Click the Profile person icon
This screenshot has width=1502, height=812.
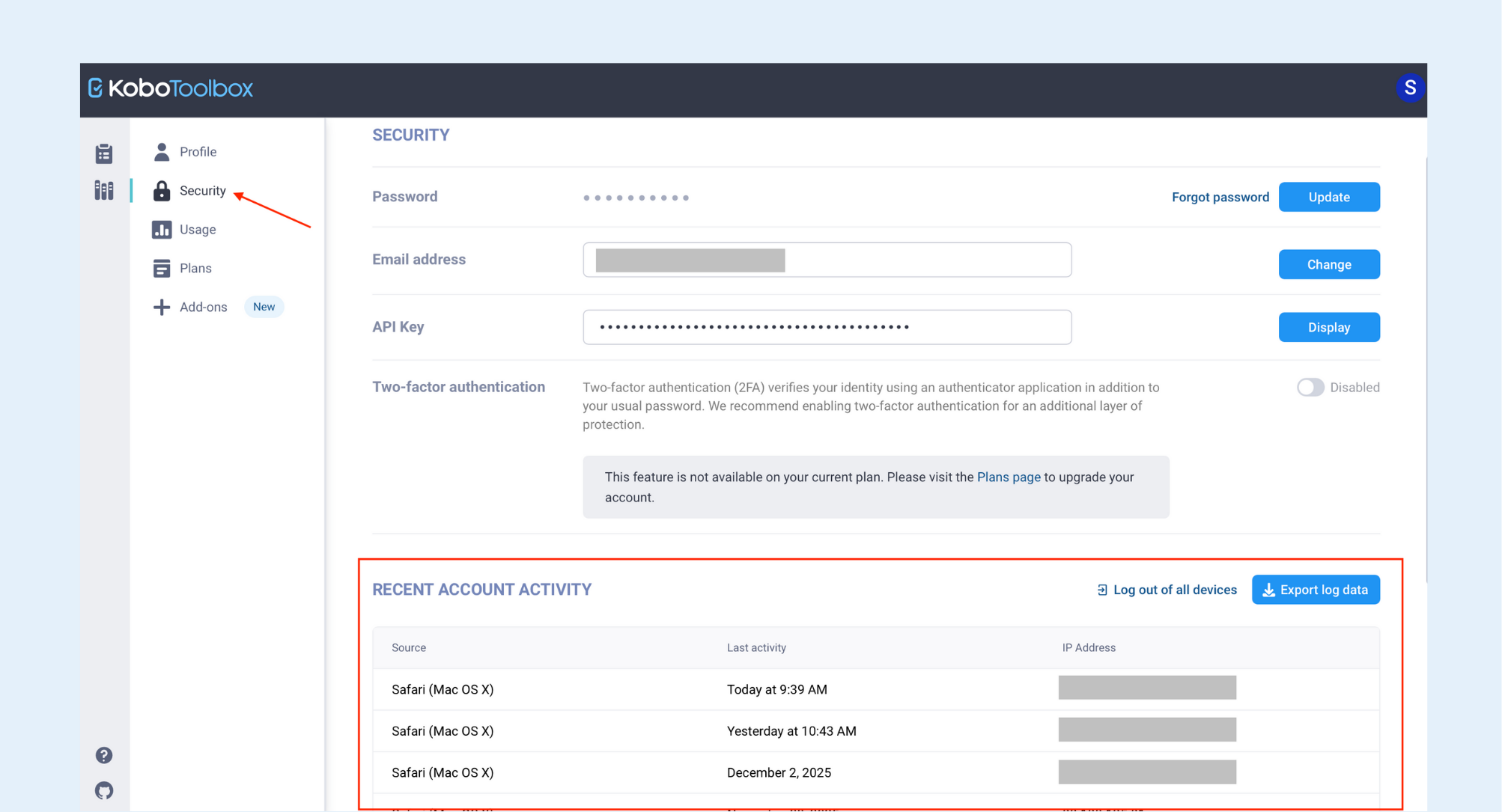(162, 152)
